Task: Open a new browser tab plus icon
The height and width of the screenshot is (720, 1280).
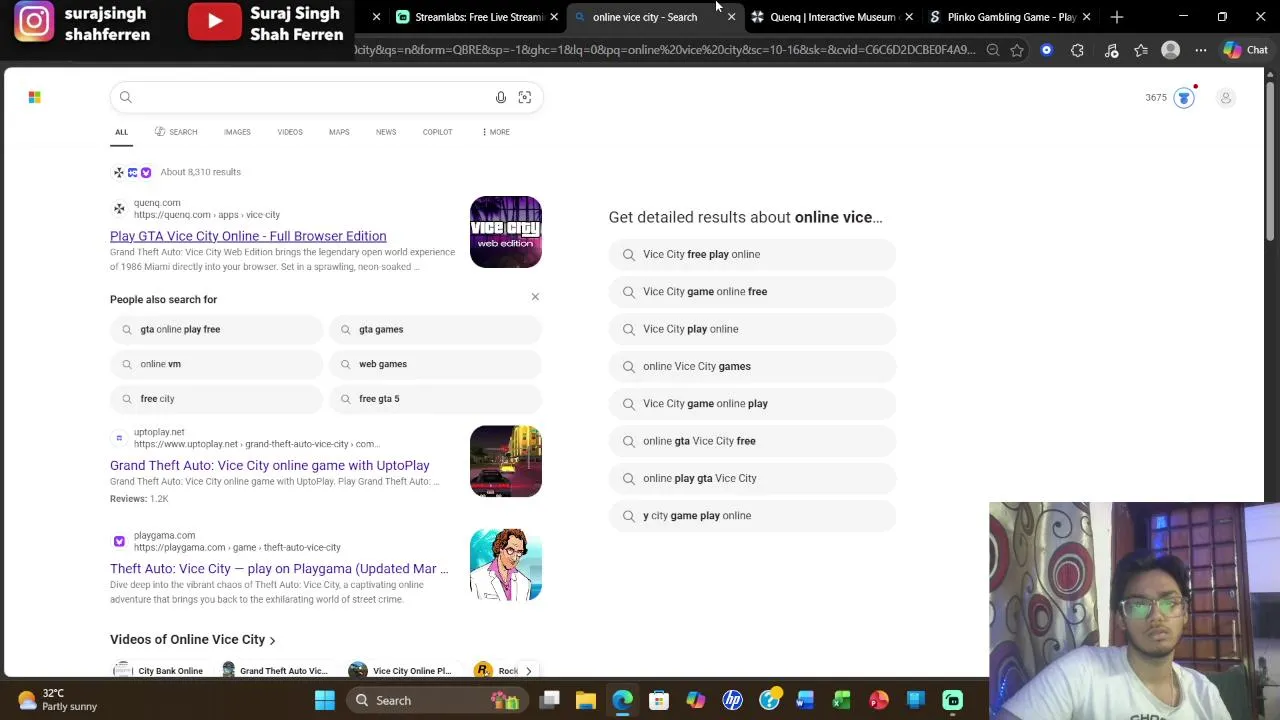Action: (1117, 17)
